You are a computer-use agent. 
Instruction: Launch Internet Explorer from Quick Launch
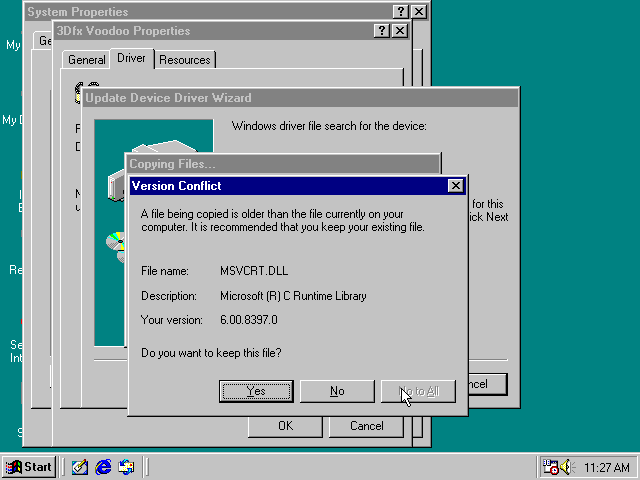click(x=103, y=467)
